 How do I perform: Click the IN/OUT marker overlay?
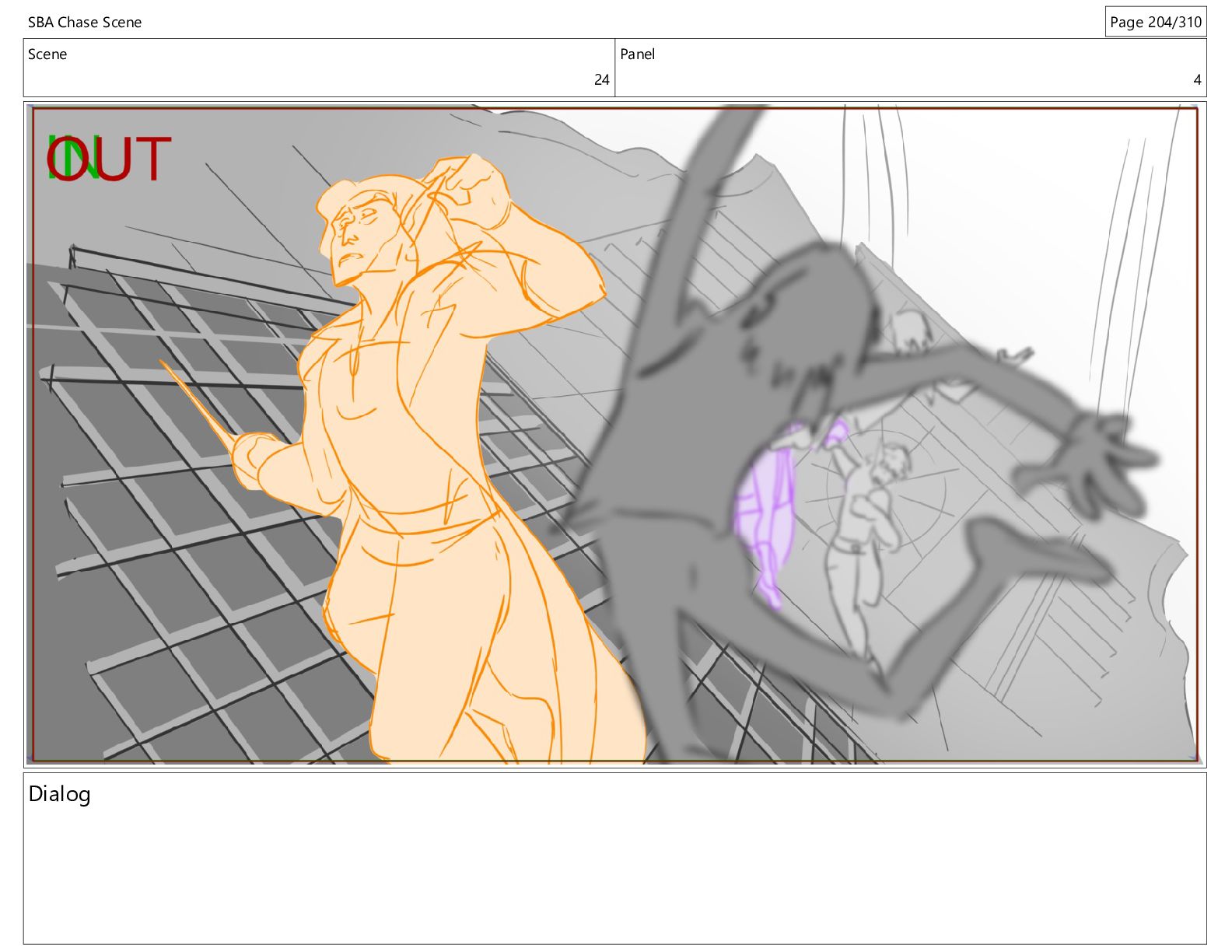click(108, 159)
